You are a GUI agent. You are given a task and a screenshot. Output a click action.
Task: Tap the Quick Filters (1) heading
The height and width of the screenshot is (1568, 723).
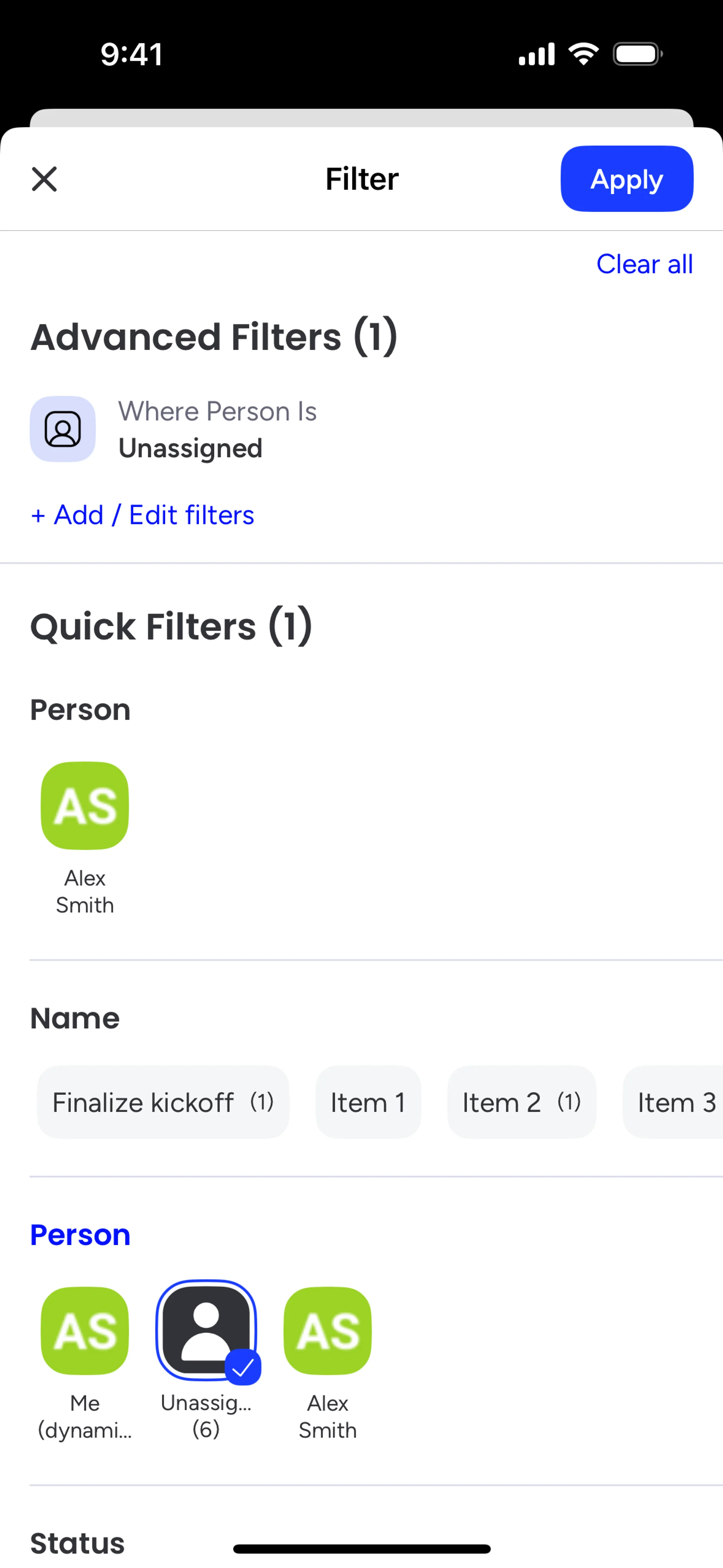point(171,627)
